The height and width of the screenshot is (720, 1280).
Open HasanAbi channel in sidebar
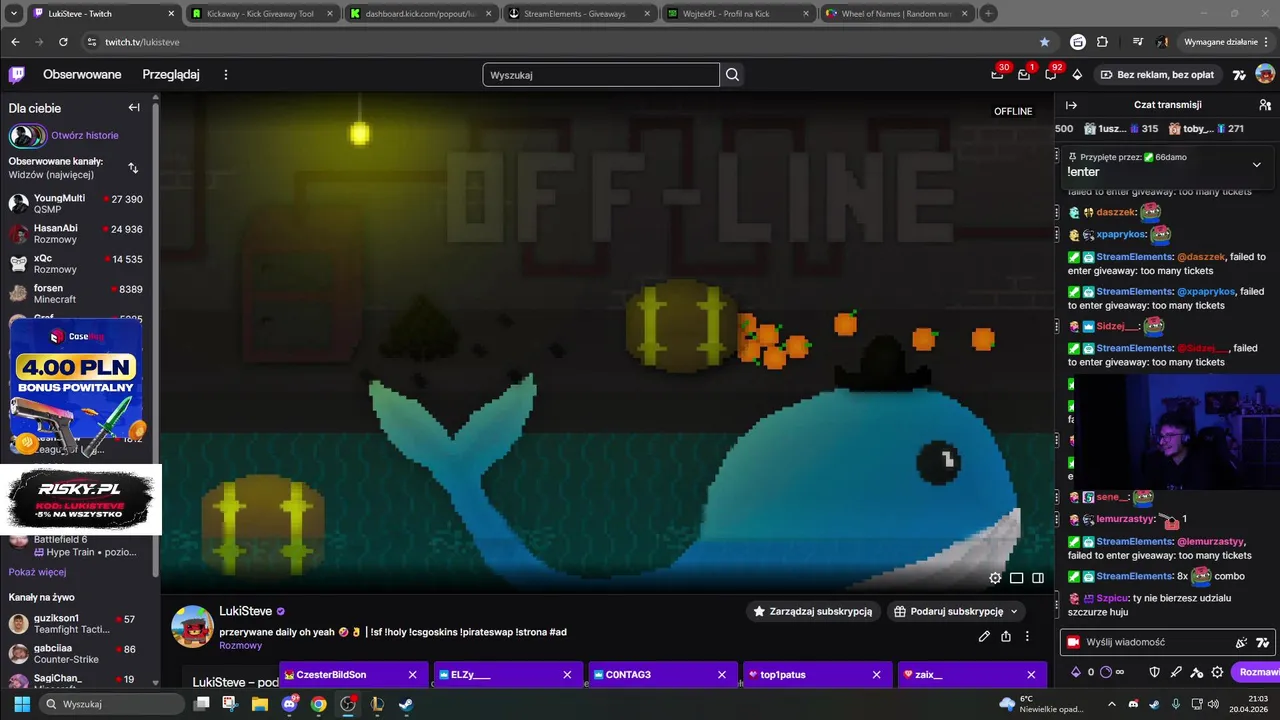[x=78, y=234]
